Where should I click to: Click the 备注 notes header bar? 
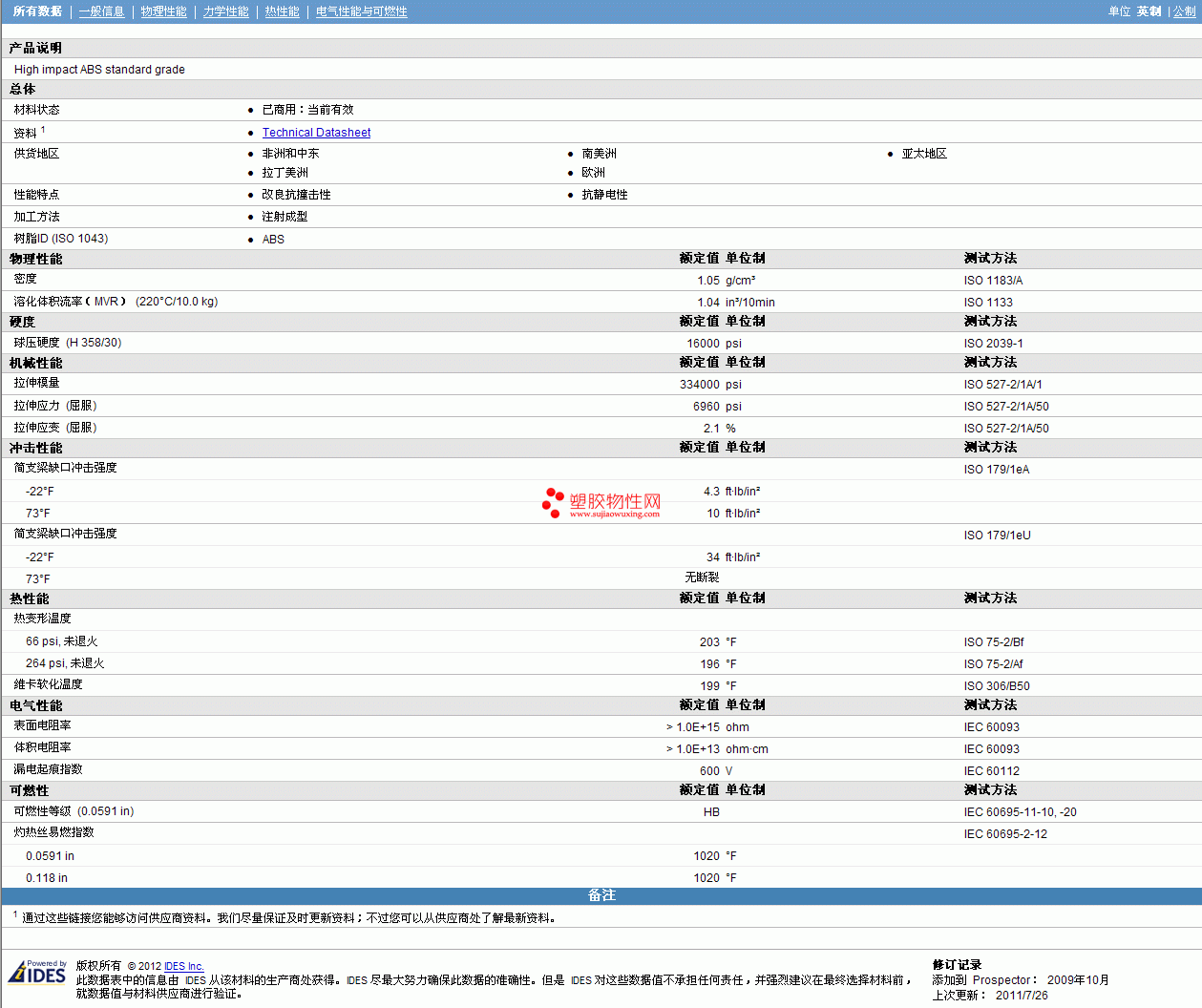pyautogui.click(x=601, y=895)
